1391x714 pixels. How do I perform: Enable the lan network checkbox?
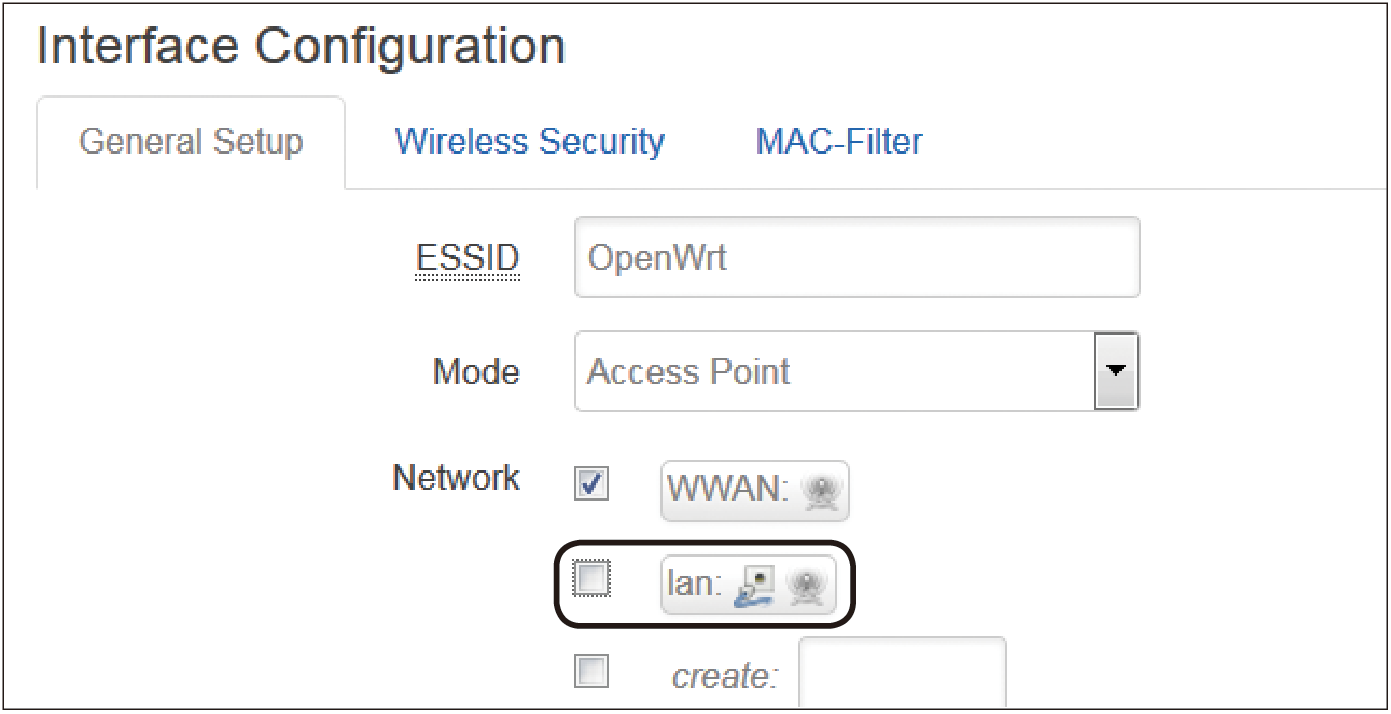(x=591, y=578)
